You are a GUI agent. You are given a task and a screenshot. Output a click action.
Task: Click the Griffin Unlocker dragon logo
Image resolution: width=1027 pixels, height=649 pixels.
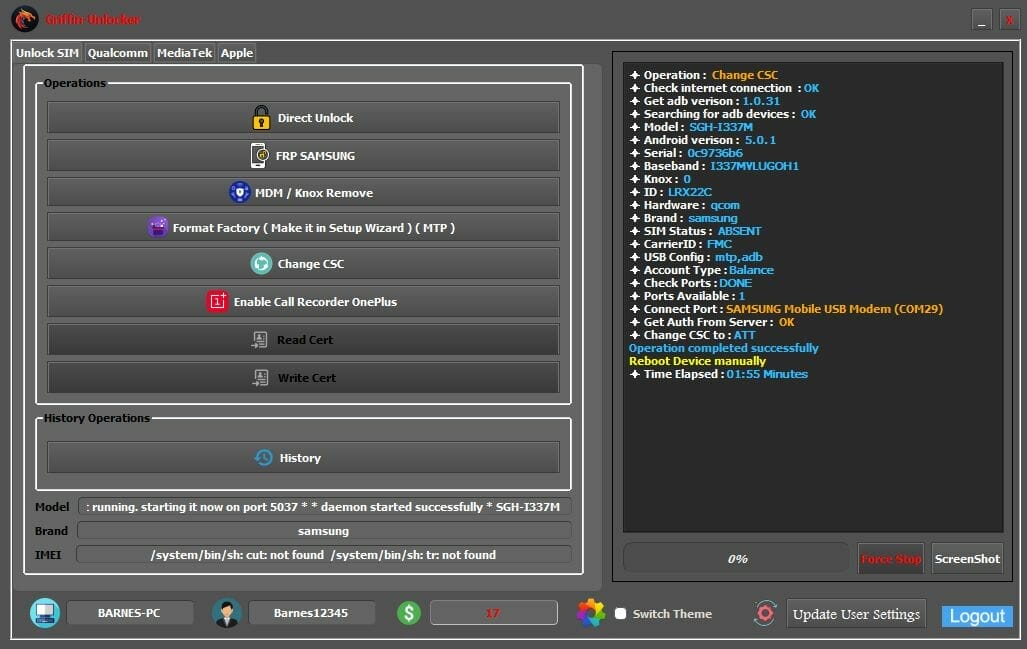(x=24, y=17)
